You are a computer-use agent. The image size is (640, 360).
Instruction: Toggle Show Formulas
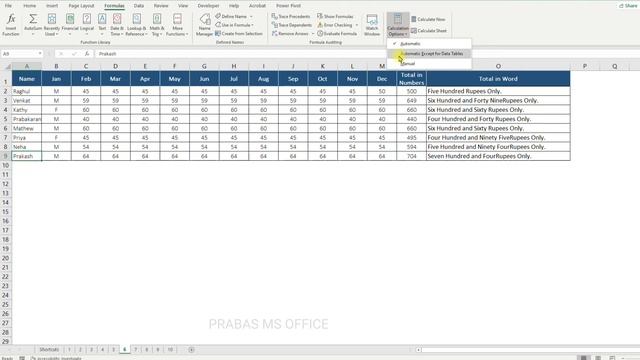click(335, 16)
